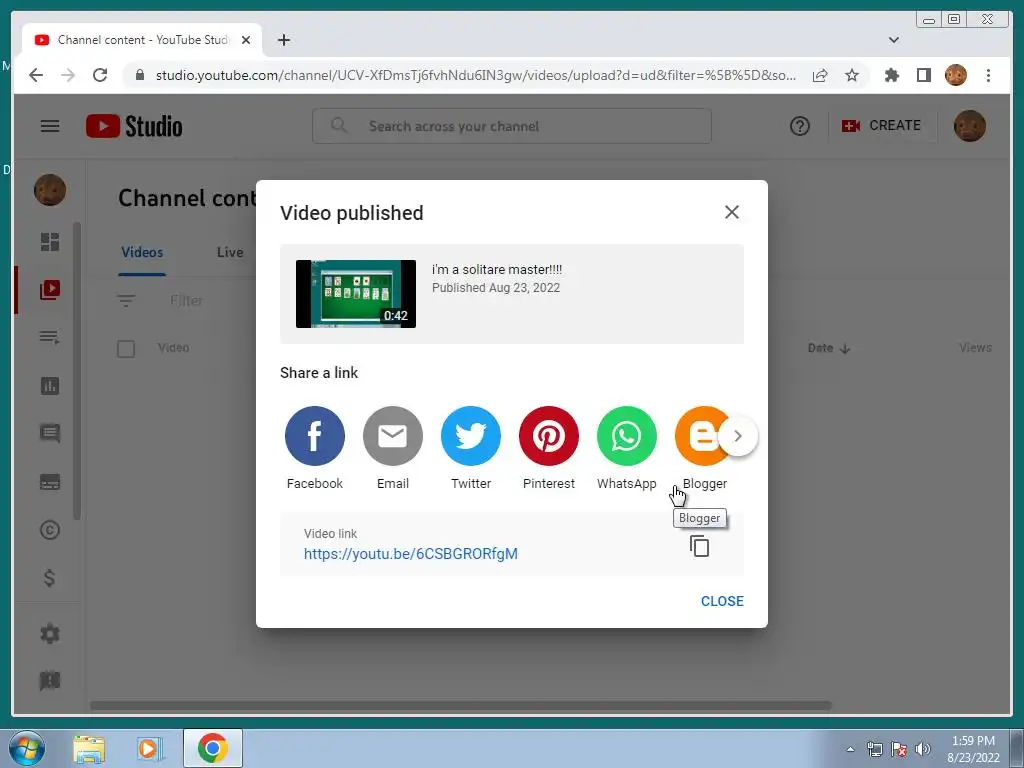The height and width of the screenshot is (768, 1024).
Task: Share the video link via Email
Action: [392, 436]
